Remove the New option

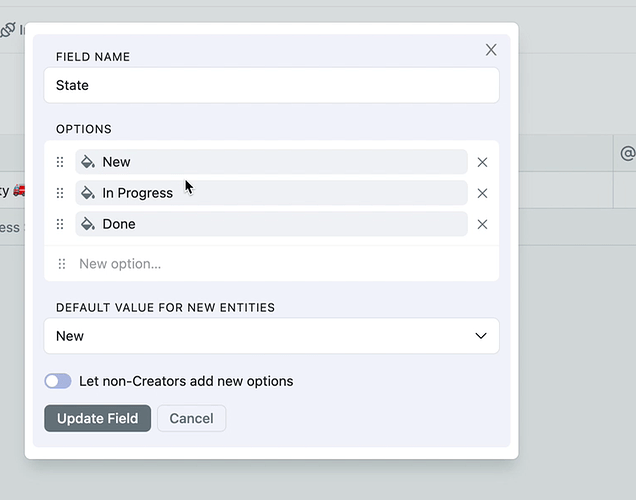point(482,162)
